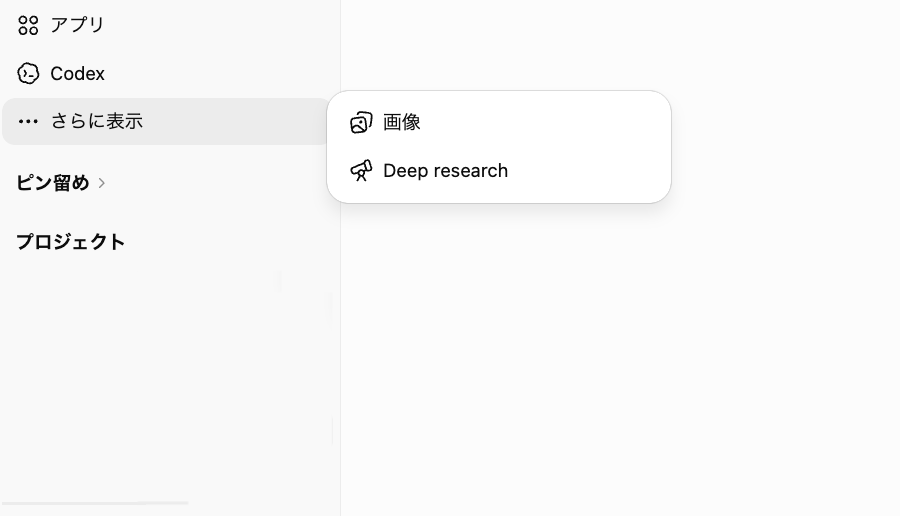Click the three-dot ellipsis icon
The image size is (900, 516).
coord(28,121)
